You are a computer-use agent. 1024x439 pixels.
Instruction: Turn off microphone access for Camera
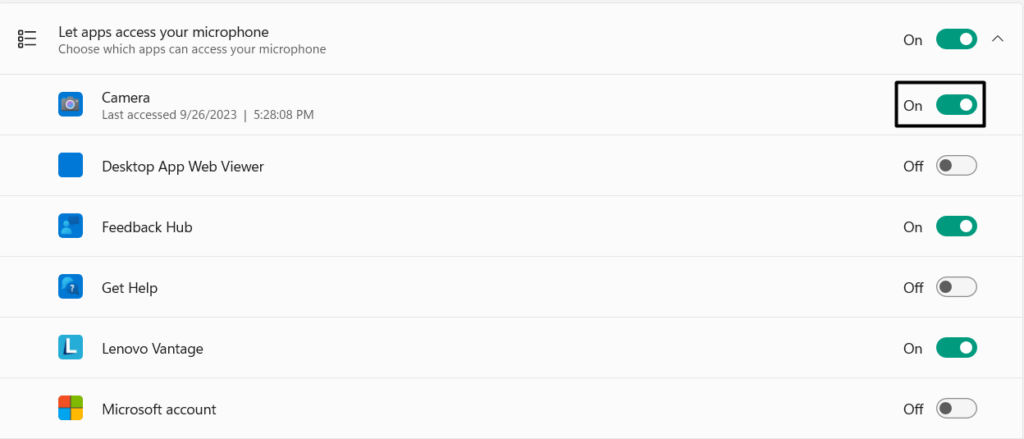click(955, 105)
